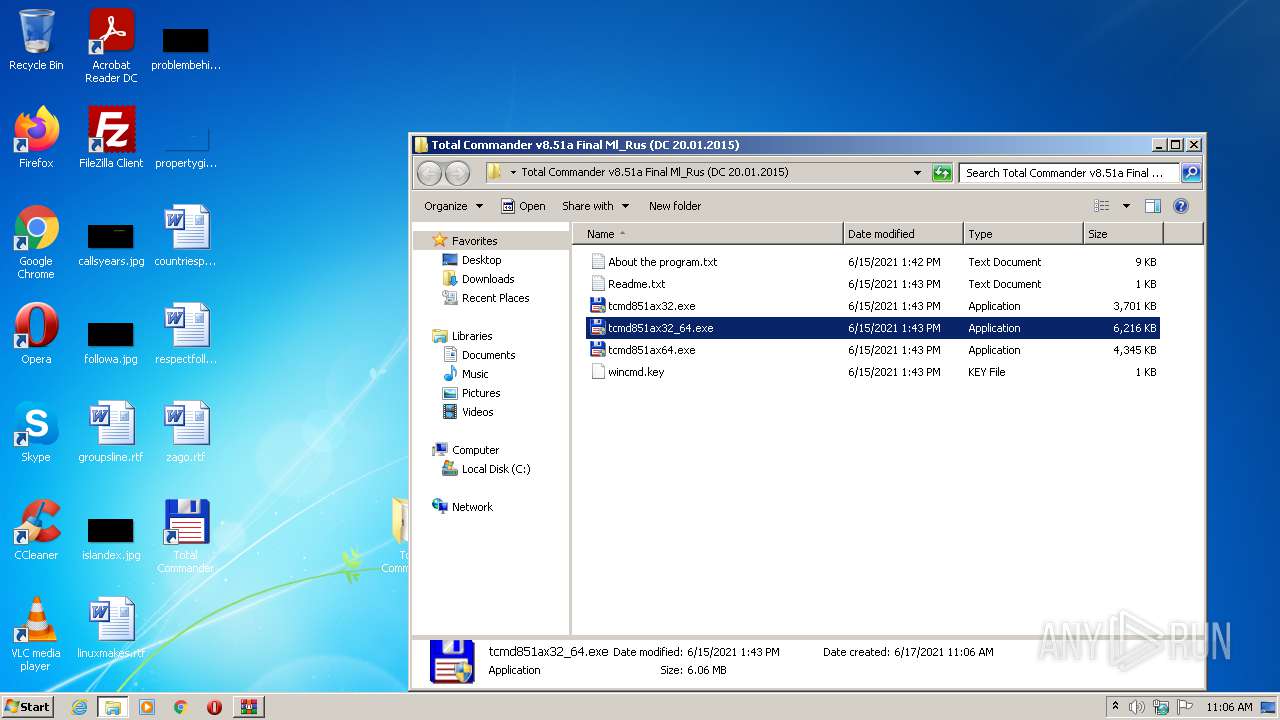Go to Desktop in Favorites
This screenshot has width=1280, height=720.
click(x=481, y=260)
